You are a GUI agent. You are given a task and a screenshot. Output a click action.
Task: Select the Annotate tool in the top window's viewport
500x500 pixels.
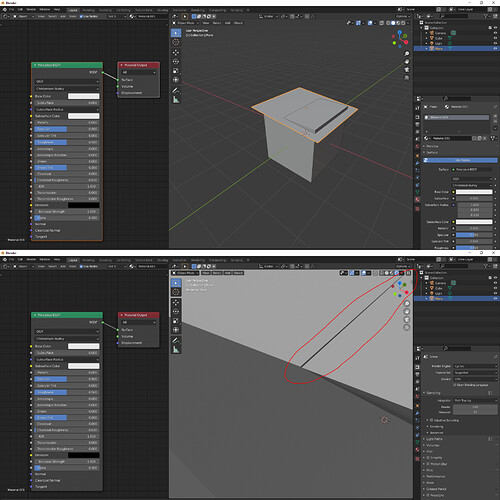(176, 90)
